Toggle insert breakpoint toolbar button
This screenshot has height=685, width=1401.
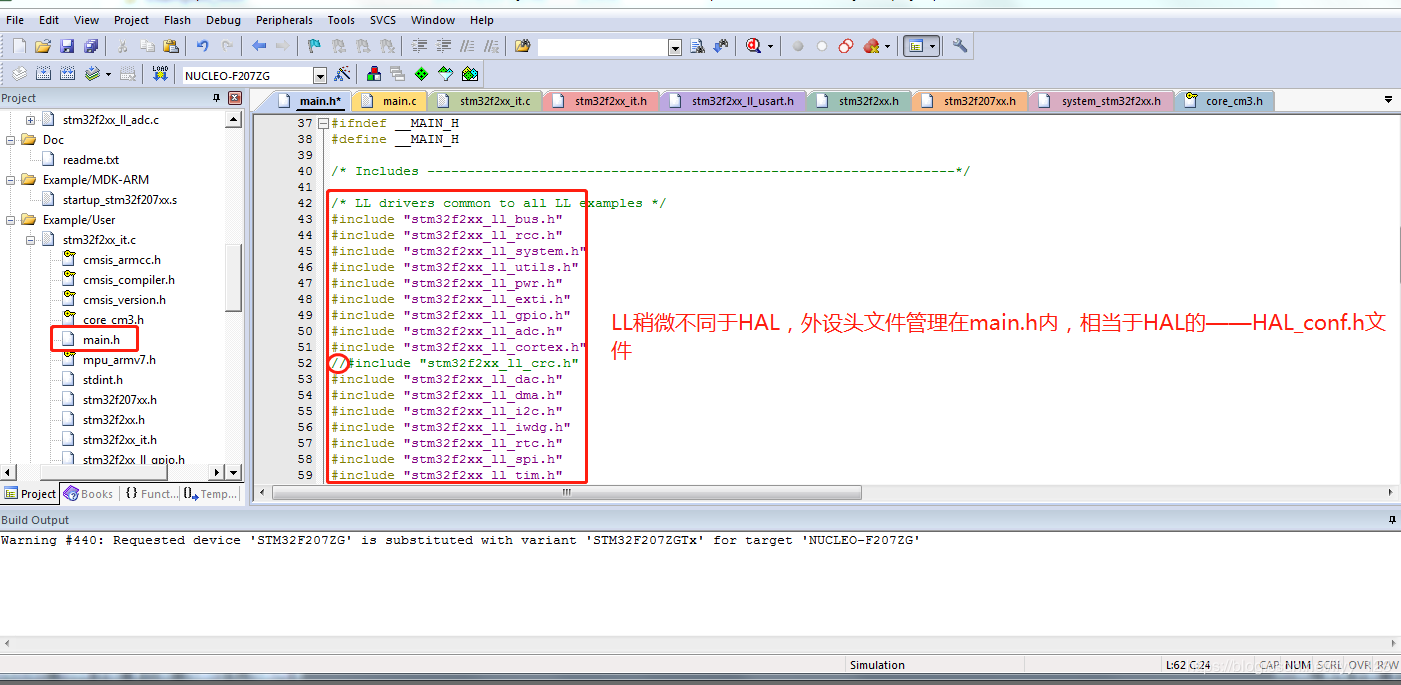click(798, 46)
